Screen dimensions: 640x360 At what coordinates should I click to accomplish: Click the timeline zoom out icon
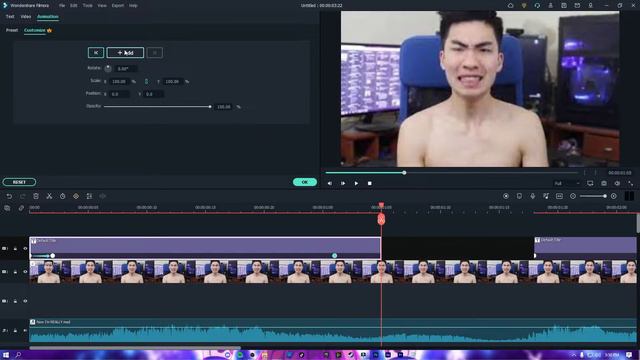[x=573, y=196]
